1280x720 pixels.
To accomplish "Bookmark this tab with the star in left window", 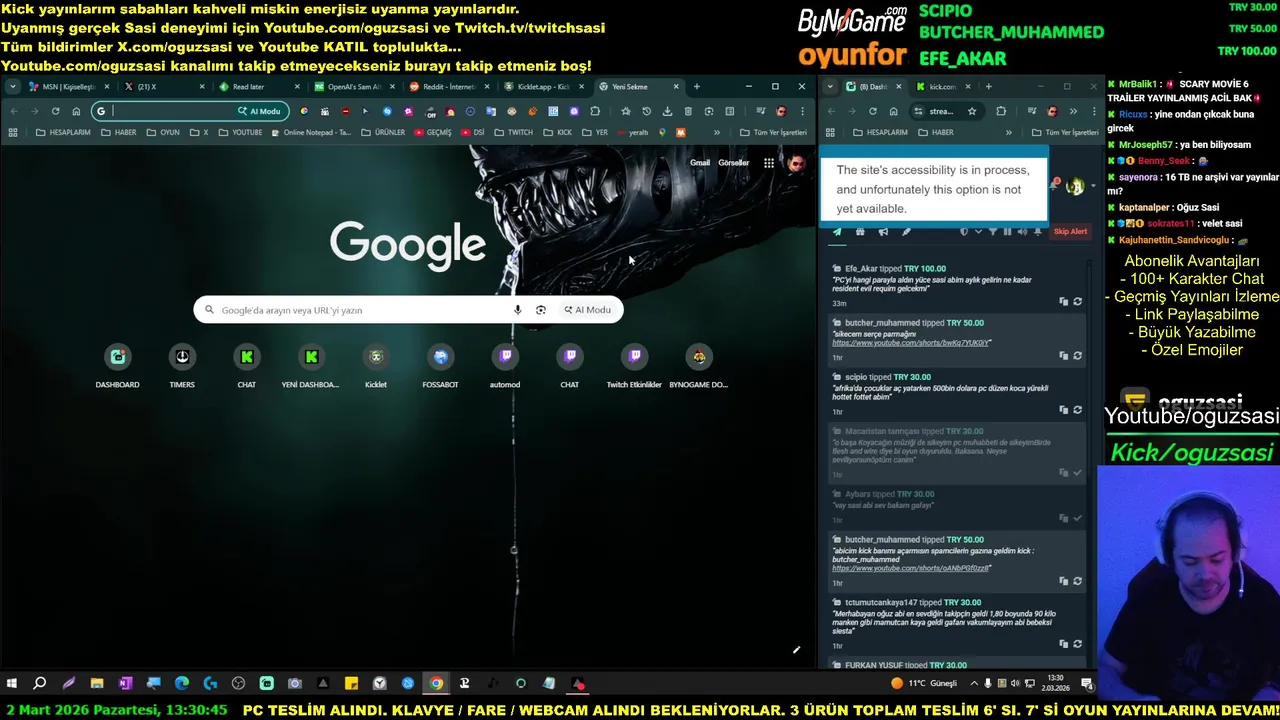I will 626,111.
